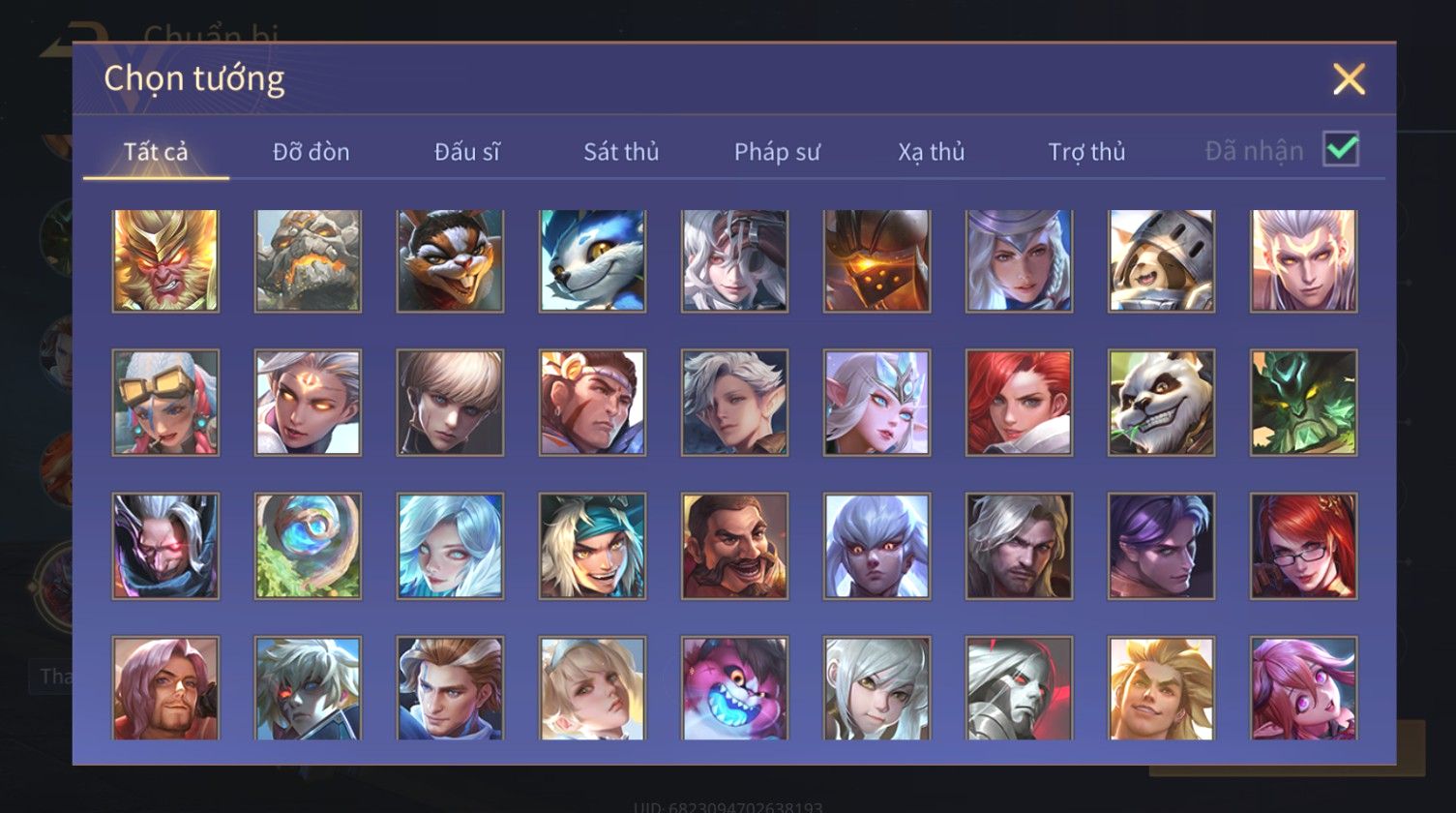Pick the red-haired woman hero in second row
1456x813 pixels.
1019,403
